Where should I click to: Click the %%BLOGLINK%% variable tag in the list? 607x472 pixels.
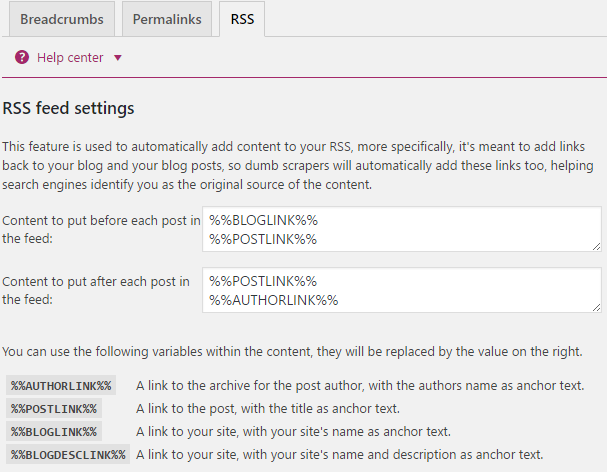54,431
